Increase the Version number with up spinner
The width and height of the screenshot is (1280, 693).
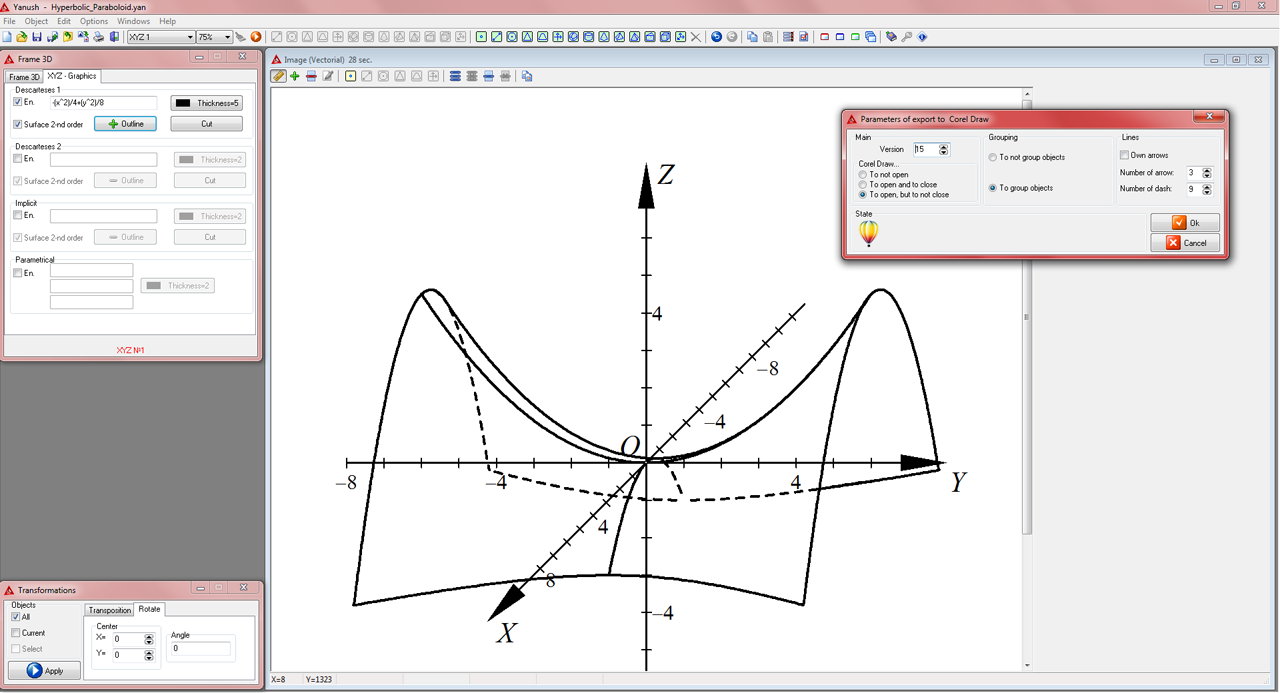coord(944,146)
